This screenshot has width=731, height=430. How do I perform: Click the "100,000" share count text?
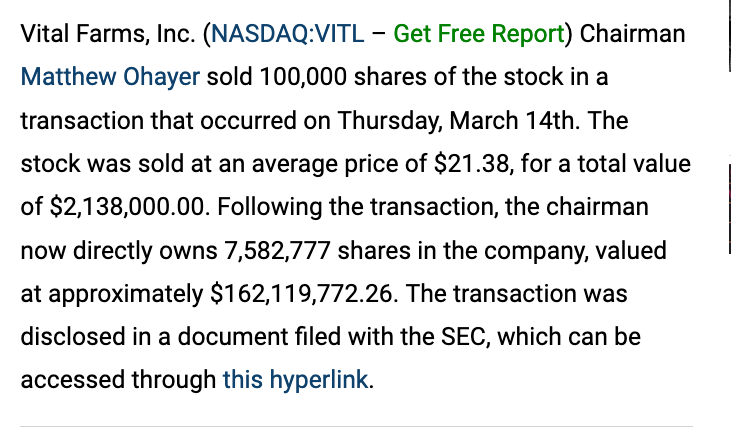point(303,77)
